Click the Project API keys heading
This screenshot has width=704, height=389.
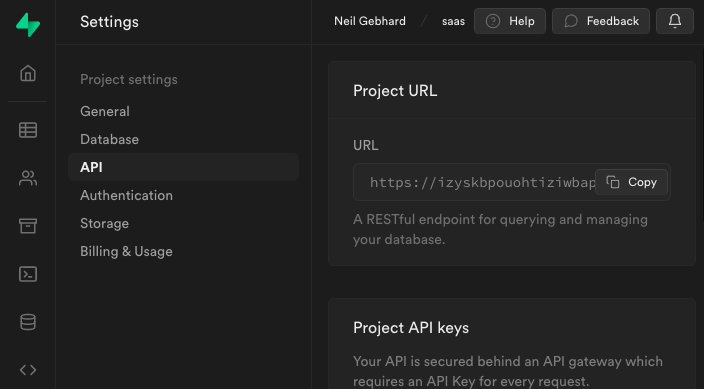[x=410, y=328]
